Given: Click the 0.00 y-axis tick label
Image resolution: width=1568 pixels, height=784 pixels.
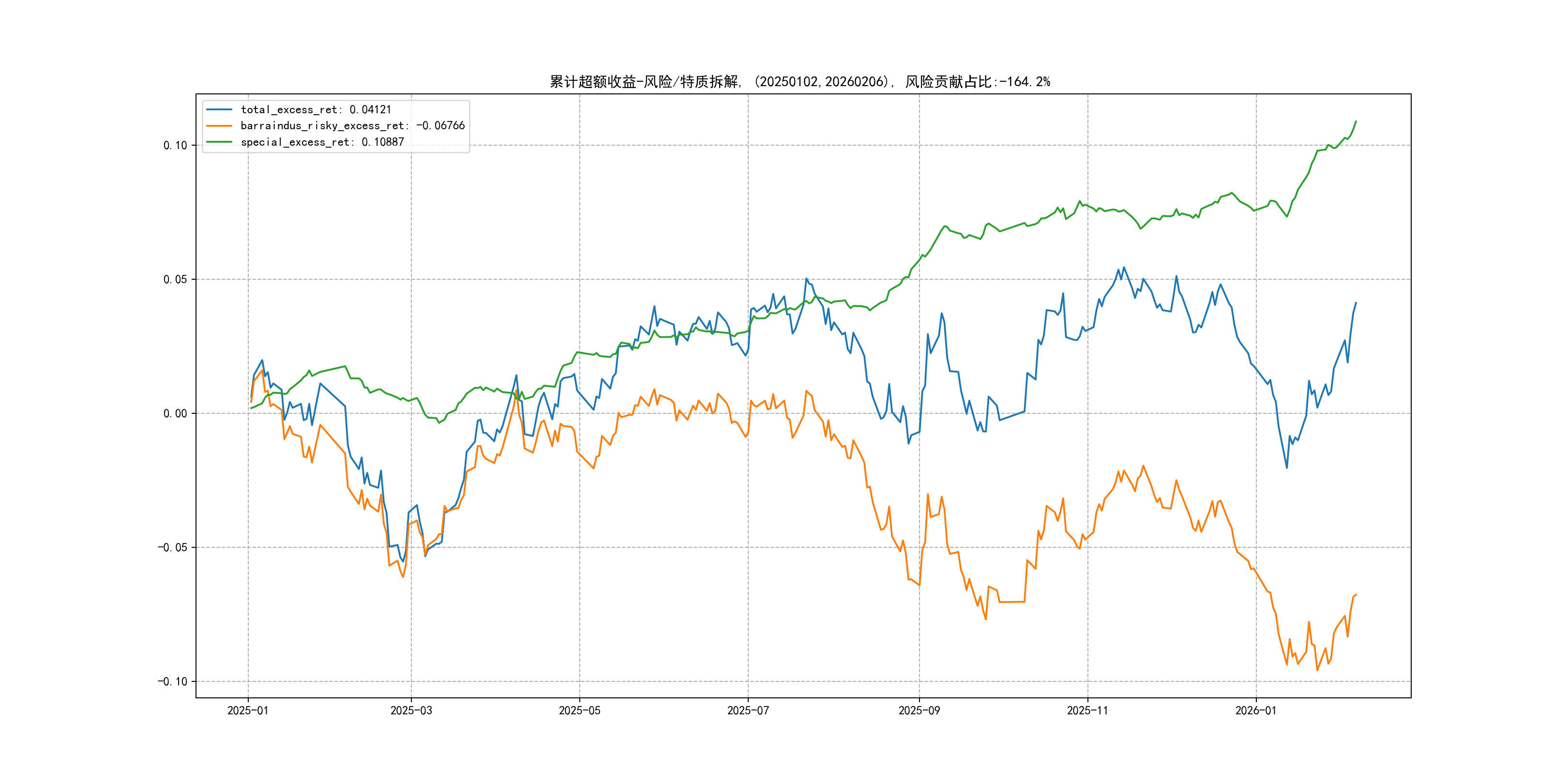Looking at the screenshot, I should point(175,413).
